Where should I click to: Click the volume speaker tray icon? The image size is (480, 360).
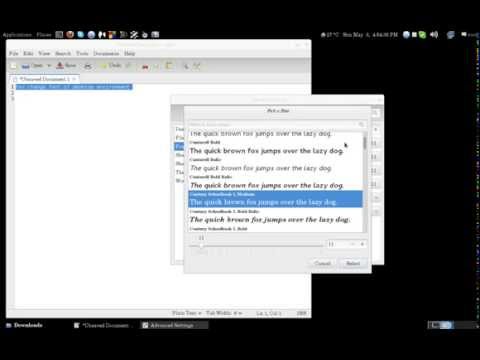[x=434, y=34]
